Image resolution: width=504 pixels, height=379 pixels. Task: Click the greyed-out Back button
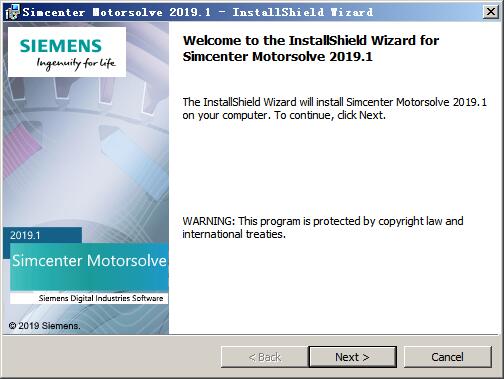click(x=264, y=357)
